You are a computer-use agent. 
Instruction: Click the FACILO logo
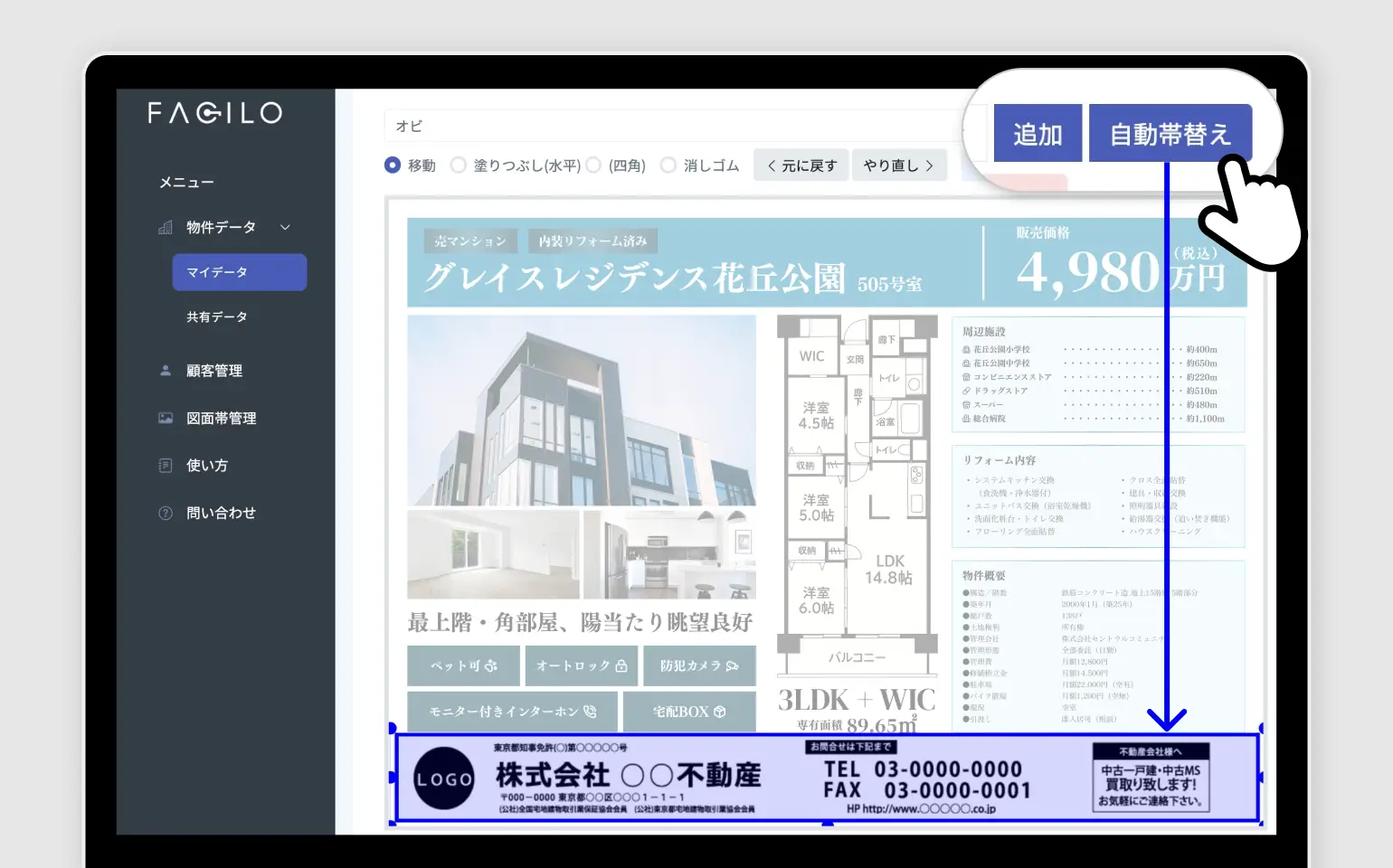pos(213,112)
